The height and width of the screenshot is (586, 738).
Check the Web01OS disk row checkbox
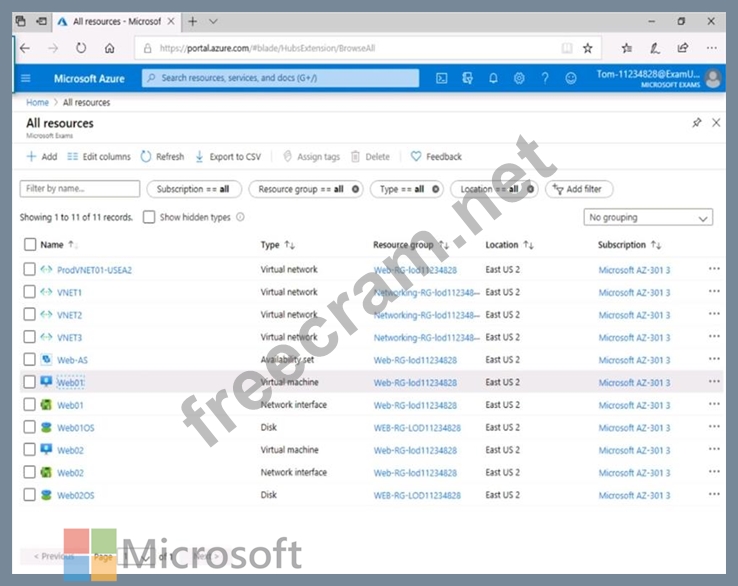[30, 427]
